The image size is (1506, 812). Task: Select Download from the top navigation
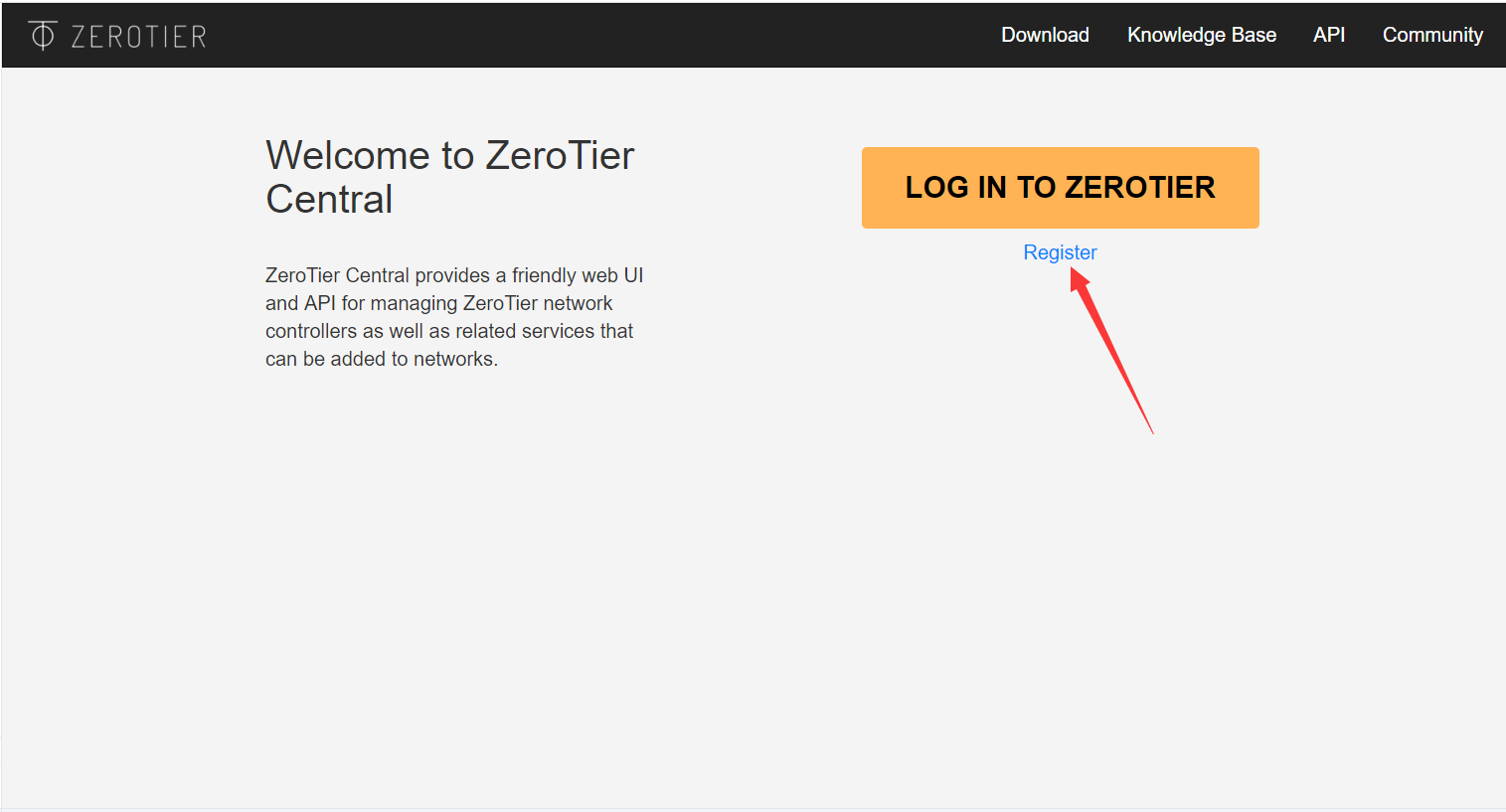1045,35
